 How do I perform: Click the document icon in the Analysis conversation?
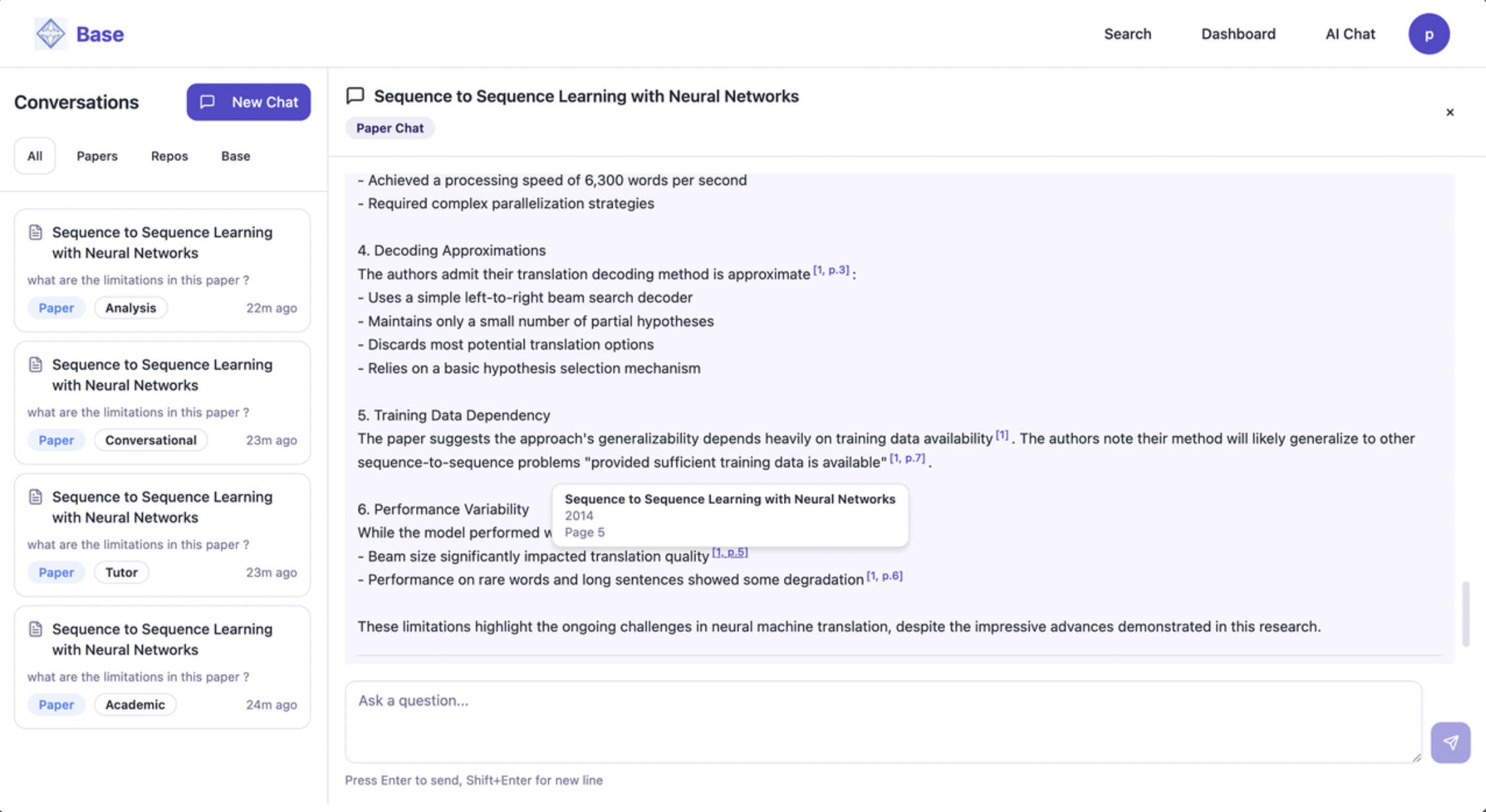36,232
